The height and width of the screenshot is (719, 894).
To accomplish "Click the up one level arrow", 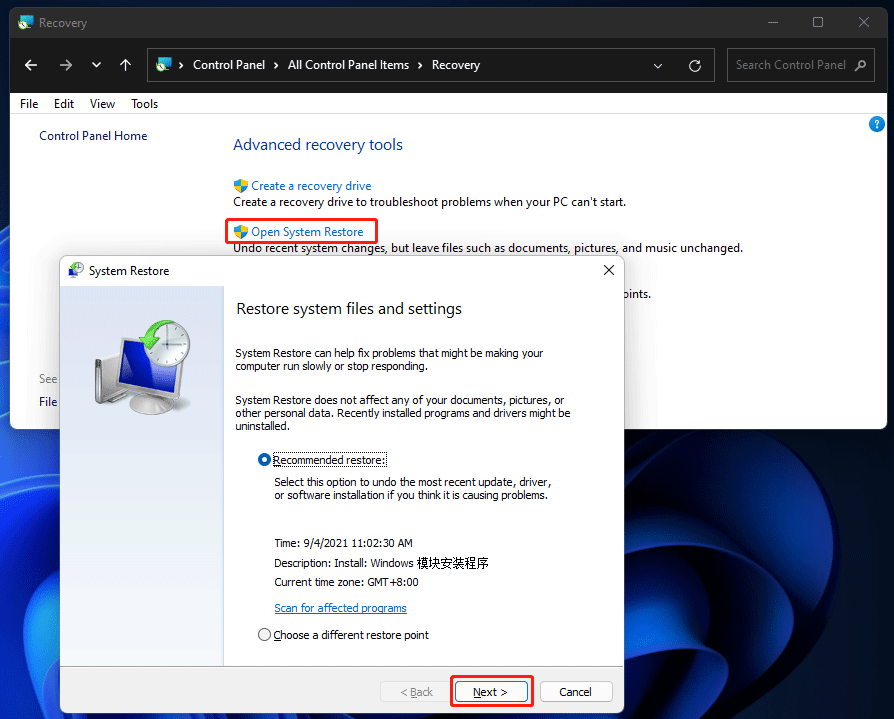I will click(x=125, y=65).
